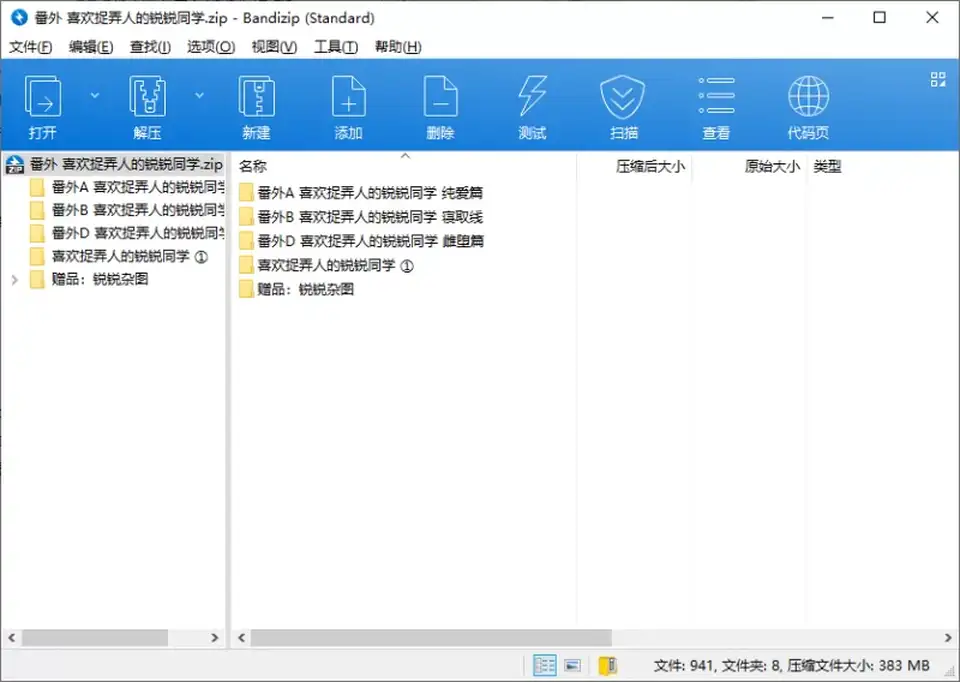This screenshot has width=960, height=682.
Task: Select 喜欢捉弄人的锐锐同学 ① in left tree
Action: pyautogui.click(x=119, y=256)
